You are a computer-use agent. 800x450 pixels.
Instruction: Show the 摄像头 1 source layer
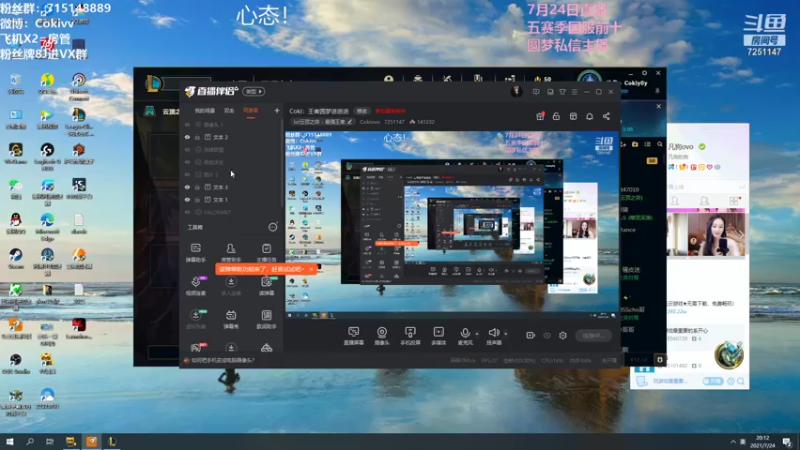click(x=187, y=124)
